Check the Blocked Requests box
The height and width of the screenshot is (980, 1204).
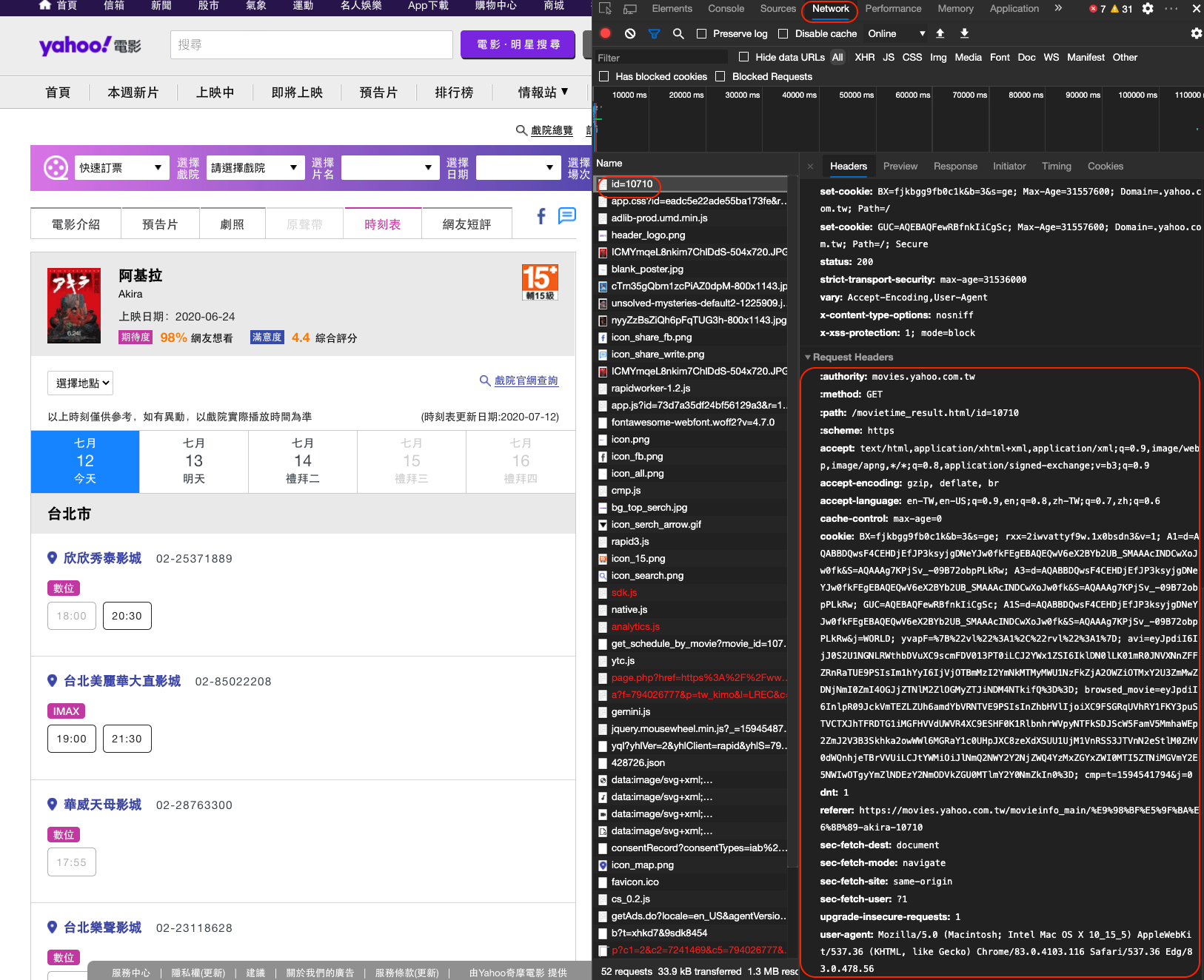720,76
